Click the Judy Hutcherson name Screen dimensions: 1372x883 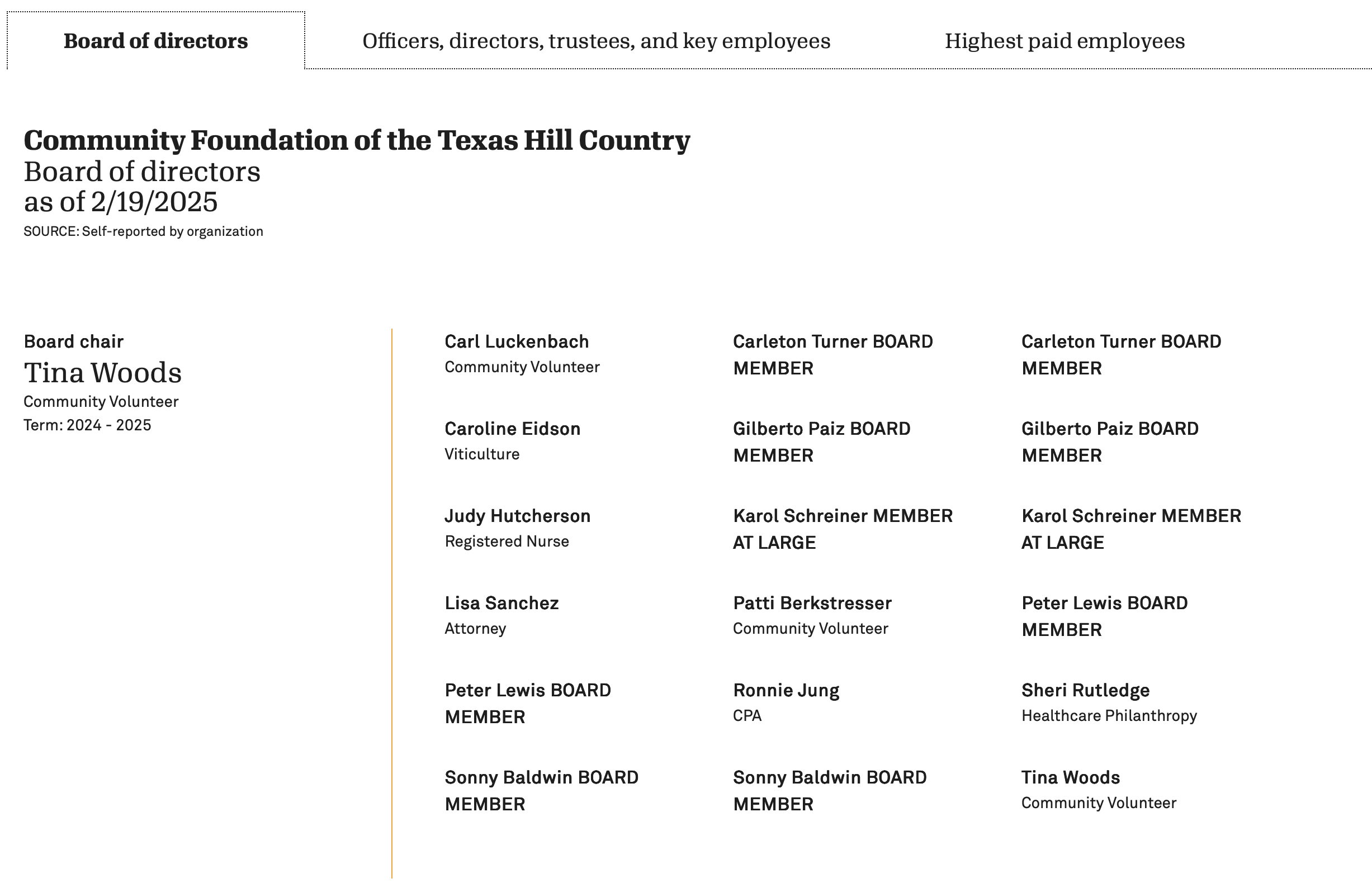517,516
